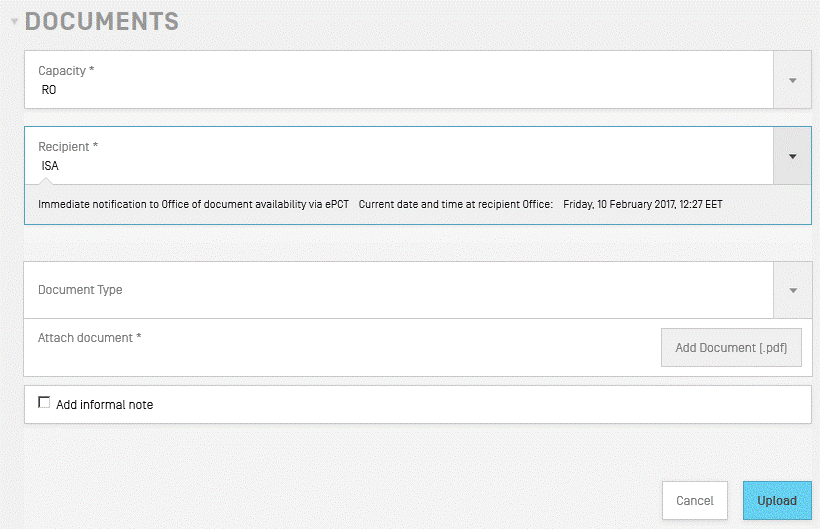Click the Friday, 10 February 2017 timestamp
Image resolution: width=820 pixels, height=529 pixels.
[x=642, y=204]
